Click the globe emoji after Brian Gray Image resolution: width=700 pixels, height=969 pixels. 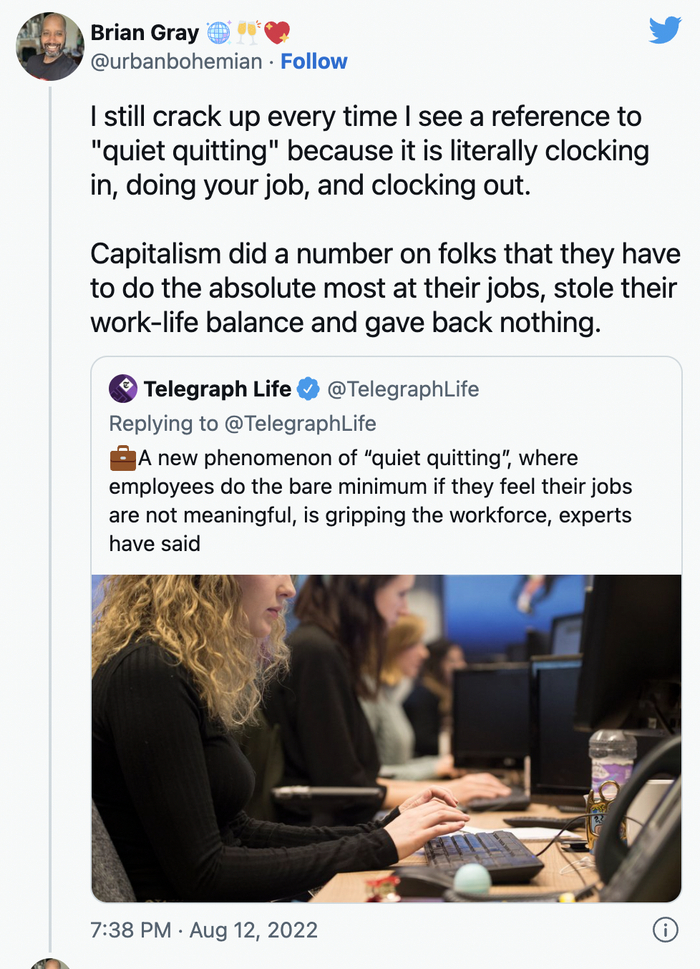pyautogui.click(x=218, y=32)
